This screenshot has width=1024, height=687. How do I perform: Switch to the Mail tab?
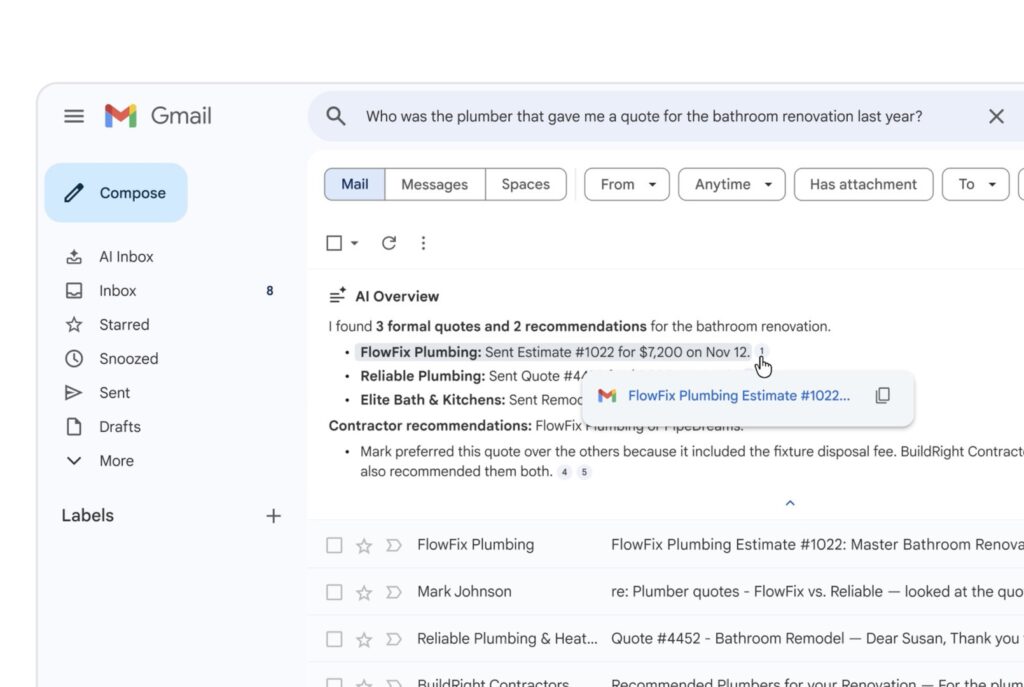[x=355, y=184]
